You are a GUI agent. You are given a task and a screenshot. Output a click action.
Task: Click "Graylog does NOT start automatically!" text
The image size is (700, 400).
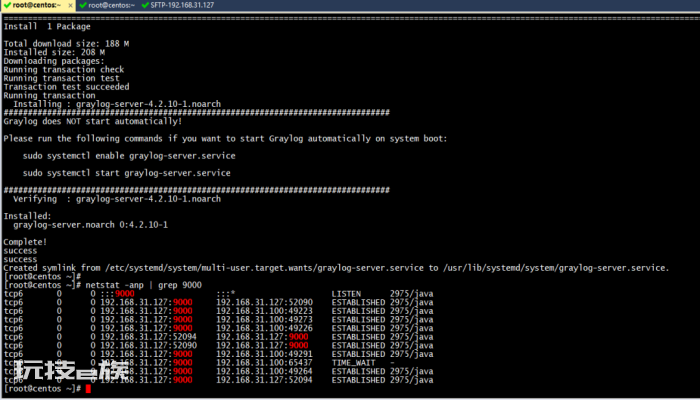click(x=92, y=121)
